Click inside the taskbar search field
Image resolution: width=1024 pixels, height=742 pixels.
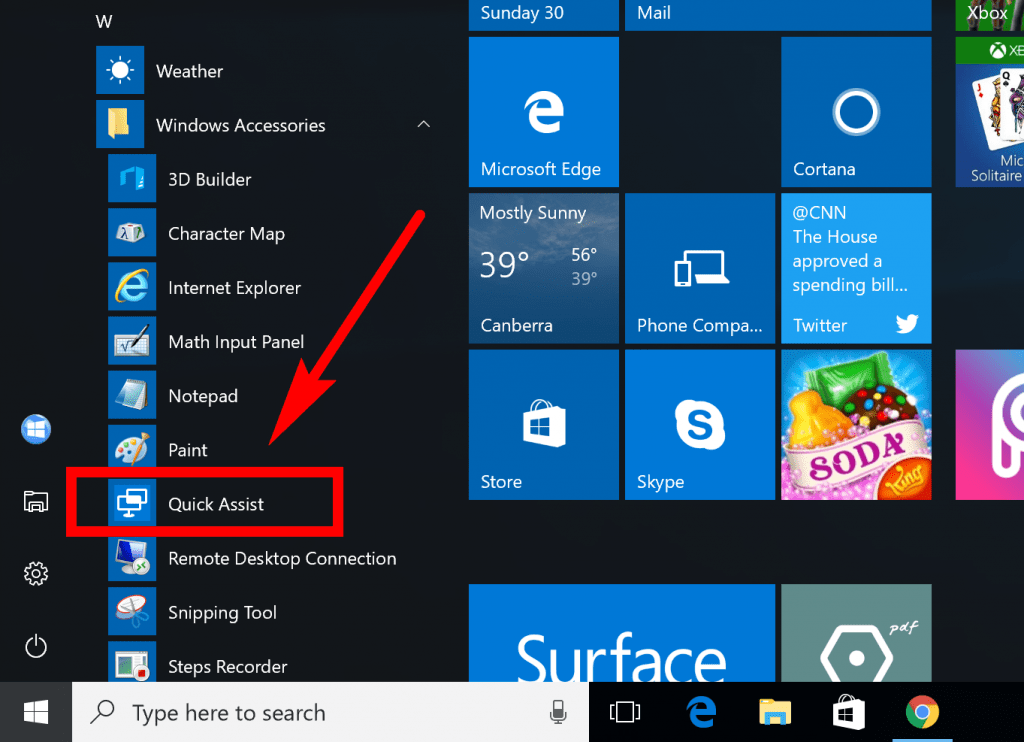tap(300, 712)
